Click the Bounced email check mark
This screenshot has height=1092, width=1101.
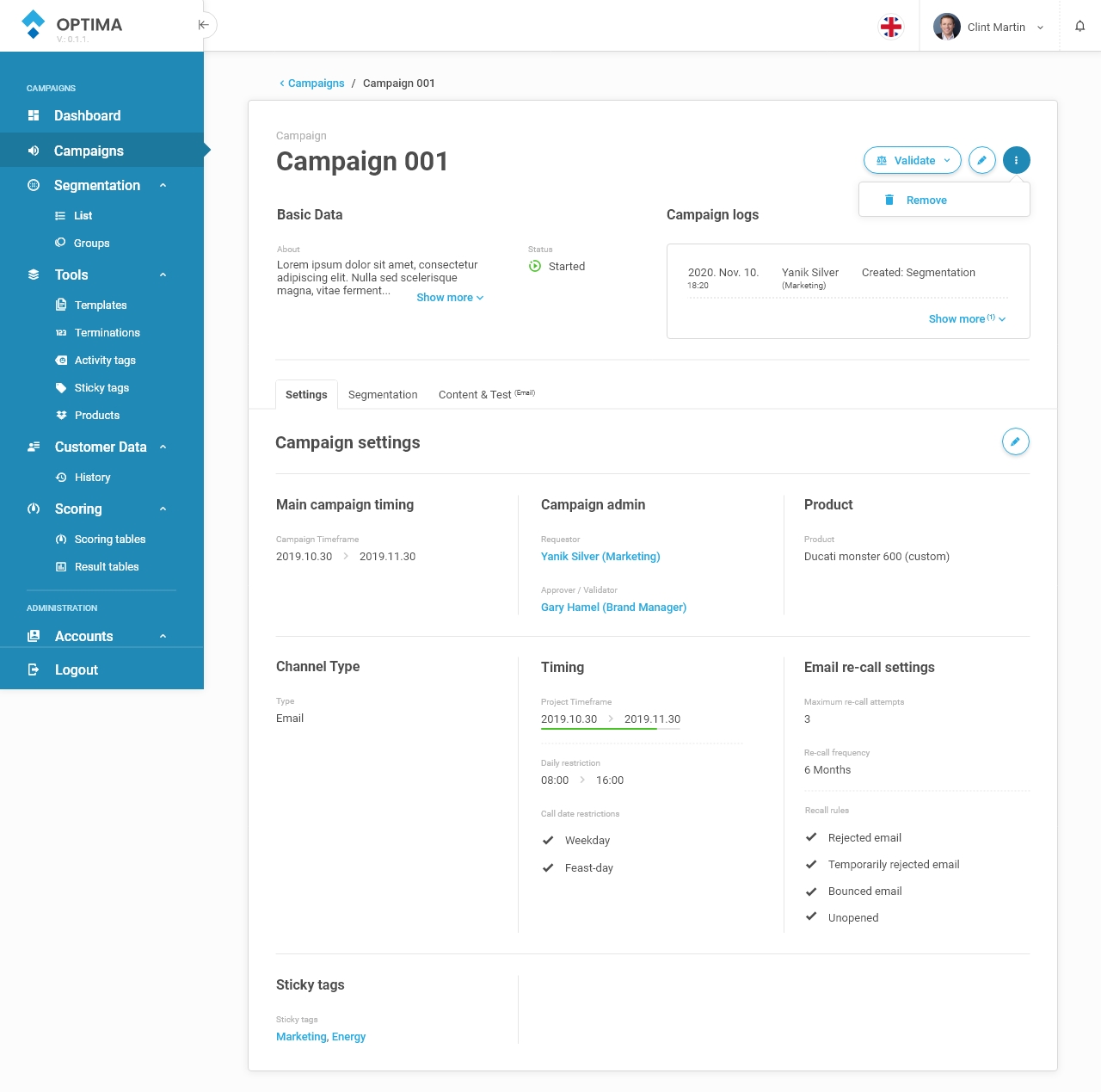[810, 891]
